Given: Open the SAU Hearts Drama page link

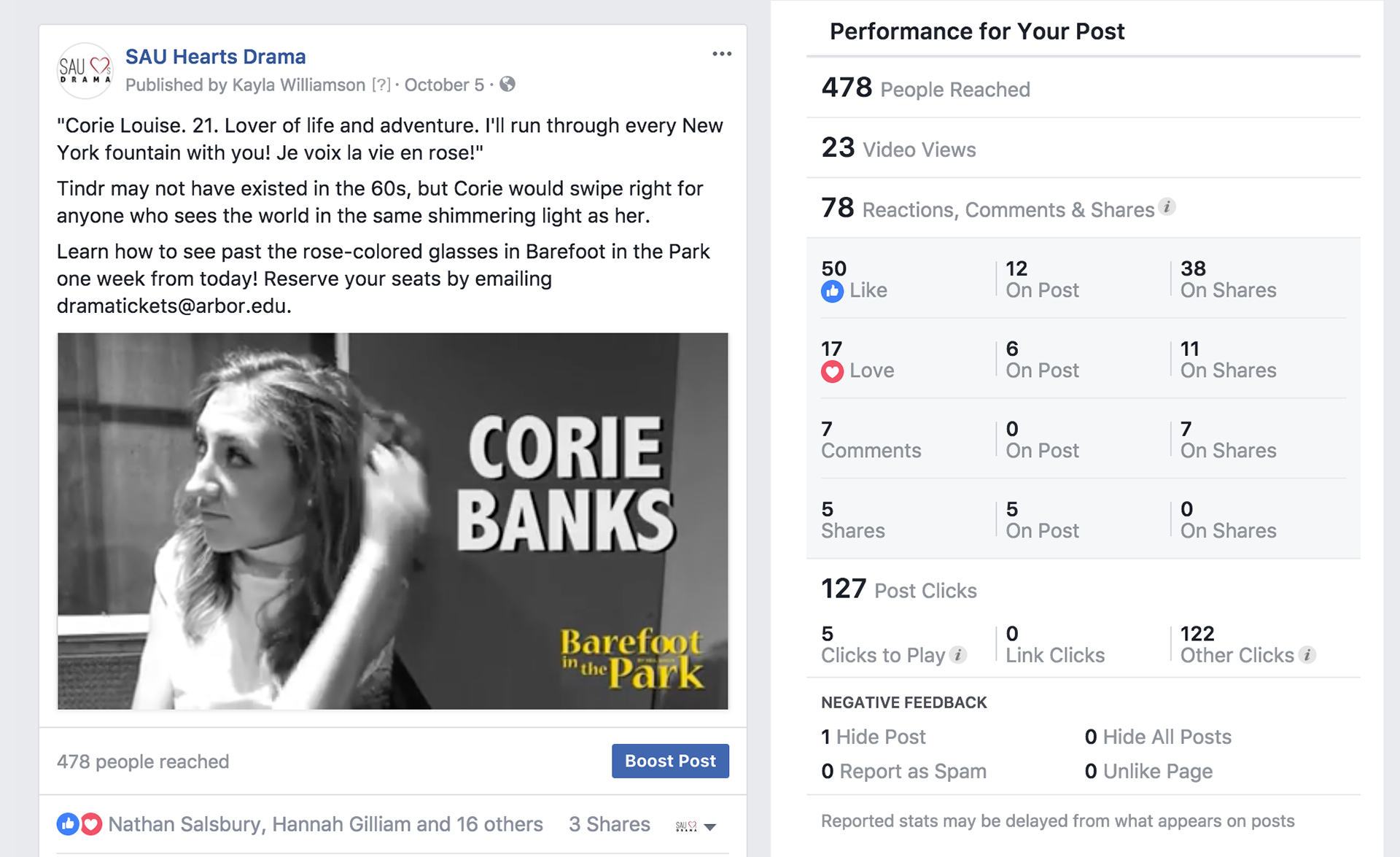Looking at the screenshot, I should pos(216,56).
